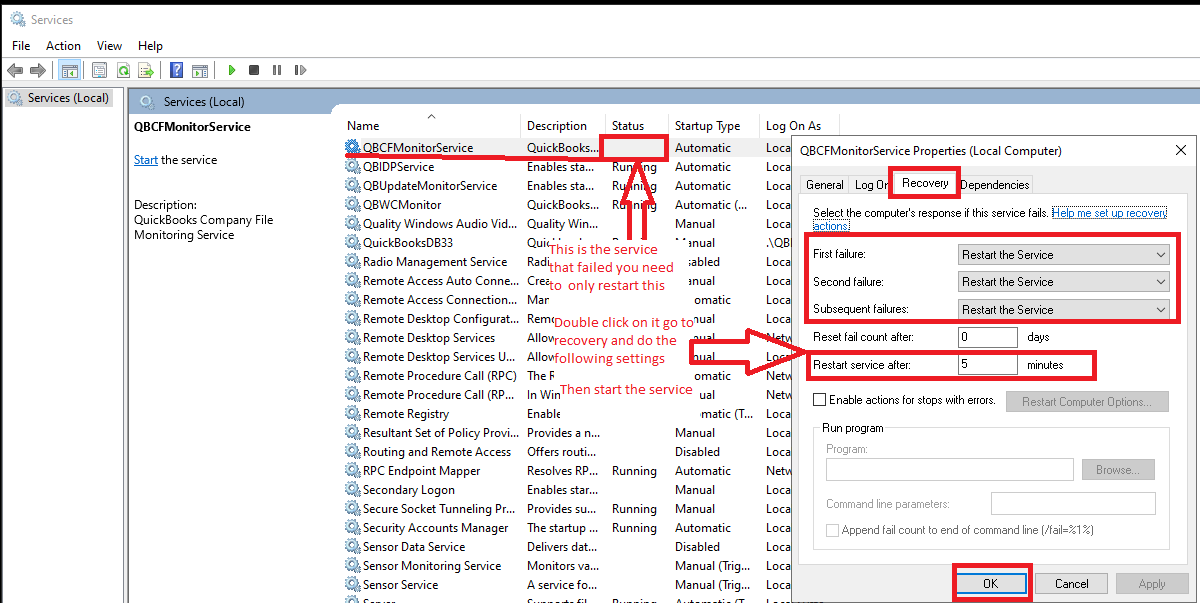1200x603 pixels.
Task: Refresh the services list
Action: [123, 70]
